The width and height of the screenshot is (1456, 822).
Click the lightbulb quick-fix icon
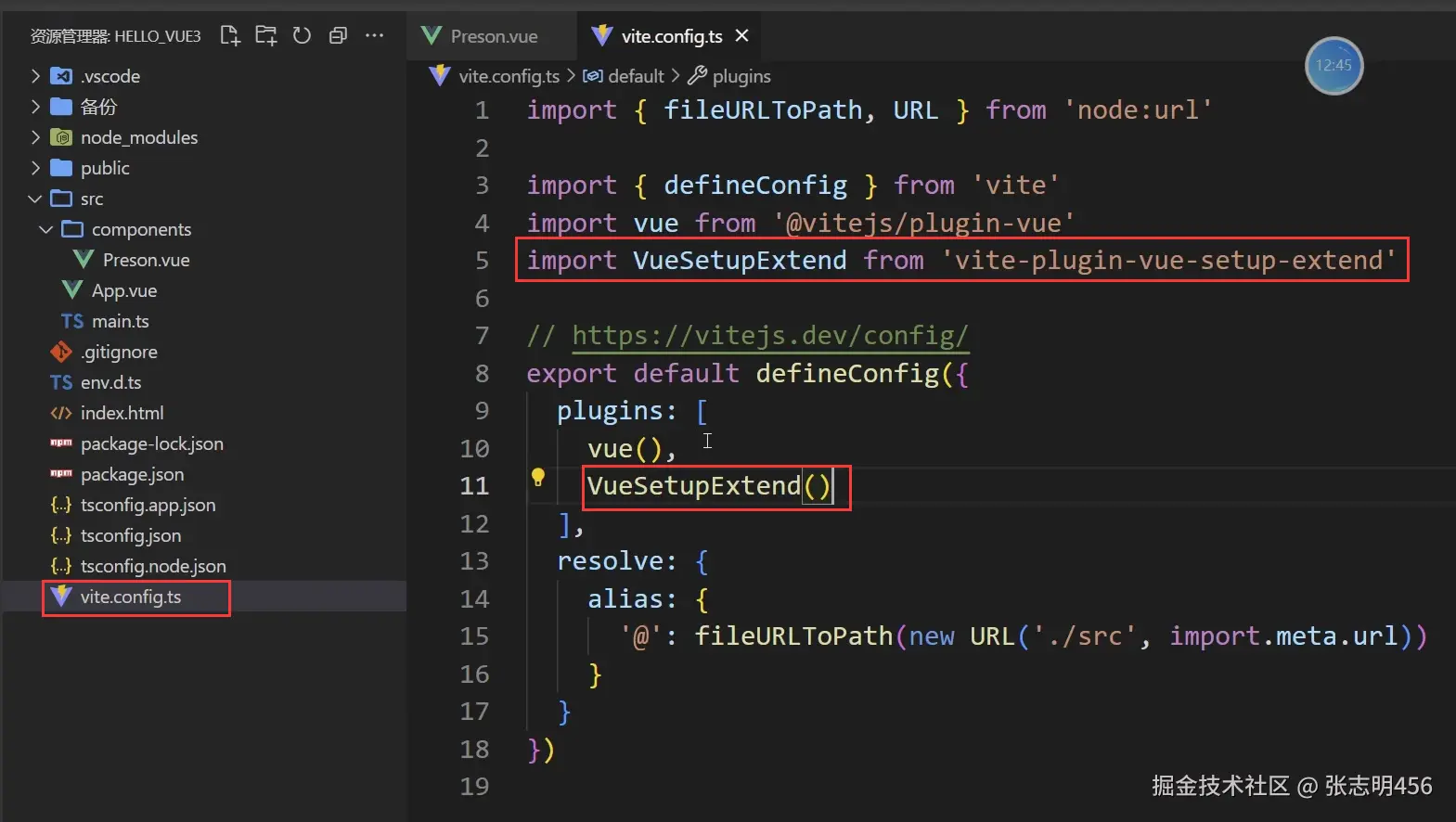pos(537,478)
